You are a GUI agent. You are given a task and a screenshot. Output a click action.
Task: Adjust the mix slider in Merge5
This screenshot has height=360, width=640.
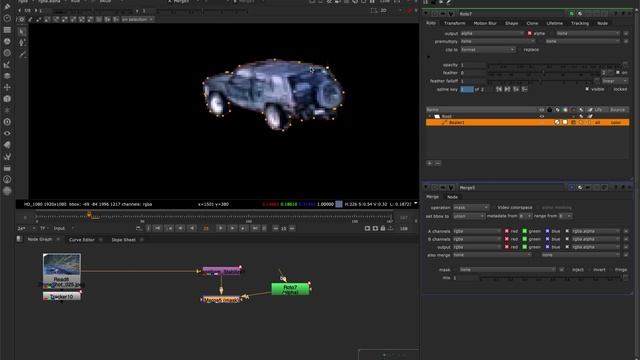click(551, 278)
